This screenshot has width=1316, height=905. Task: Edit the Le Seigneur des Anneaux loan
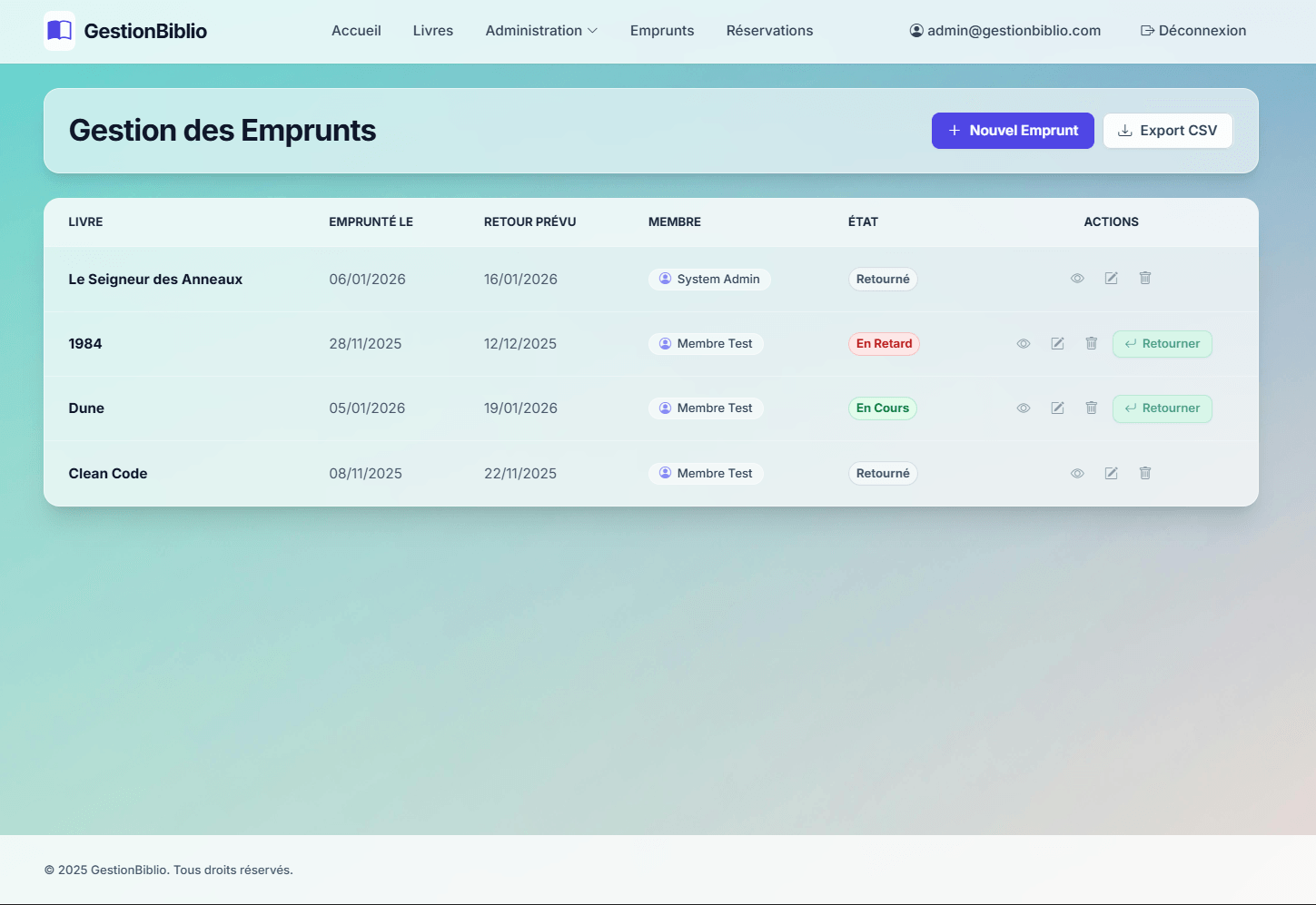[x=1111, y=279]
